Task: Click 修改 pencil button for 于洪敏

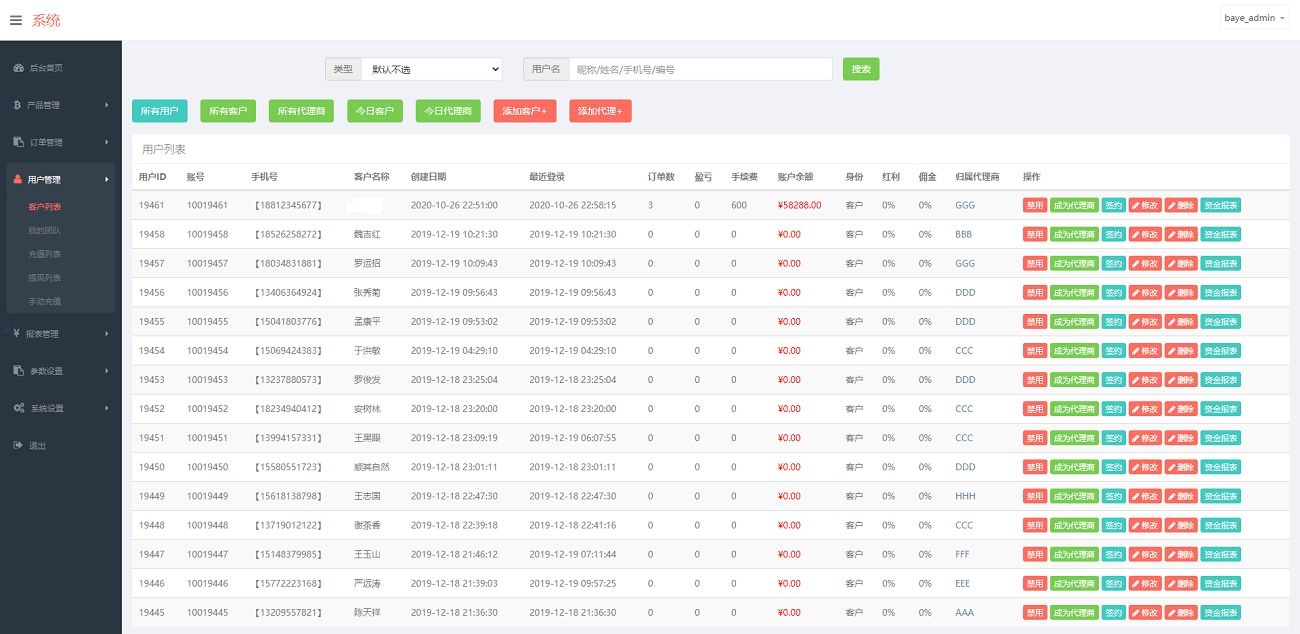Action: point(1145,350)
